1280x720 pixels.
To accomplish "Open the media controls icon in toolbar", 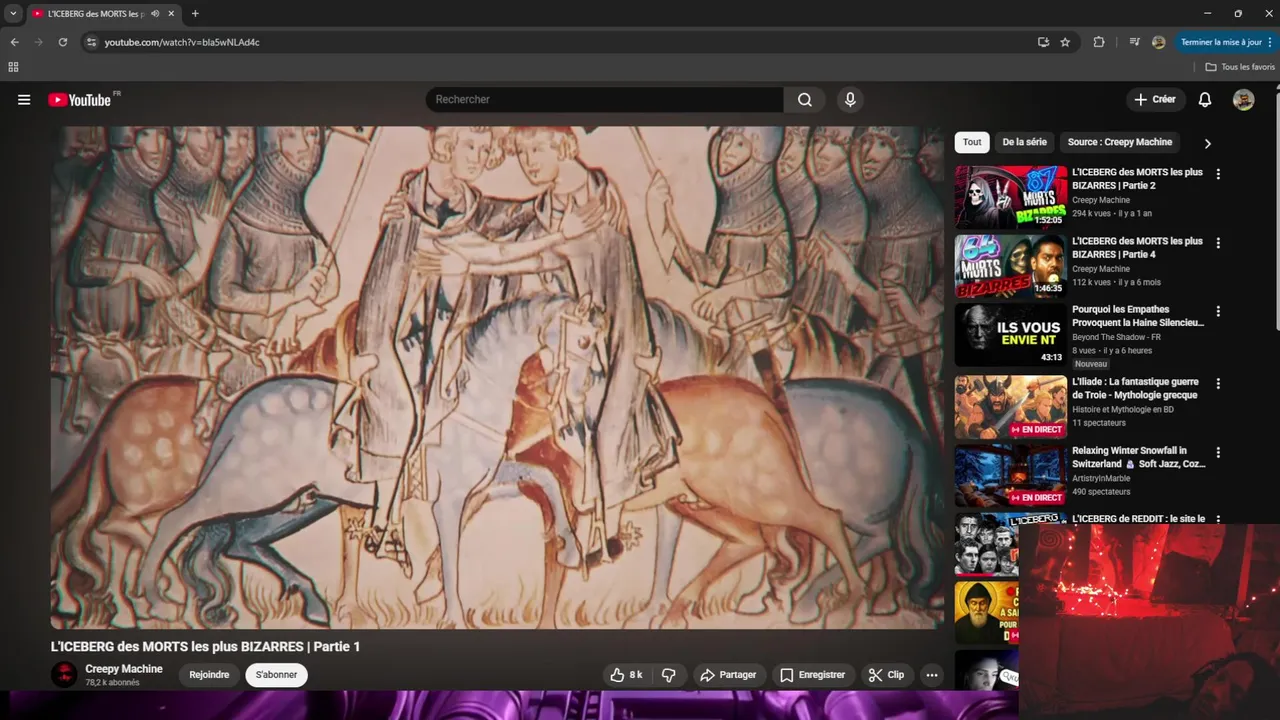I will (x=1134, y=42).
